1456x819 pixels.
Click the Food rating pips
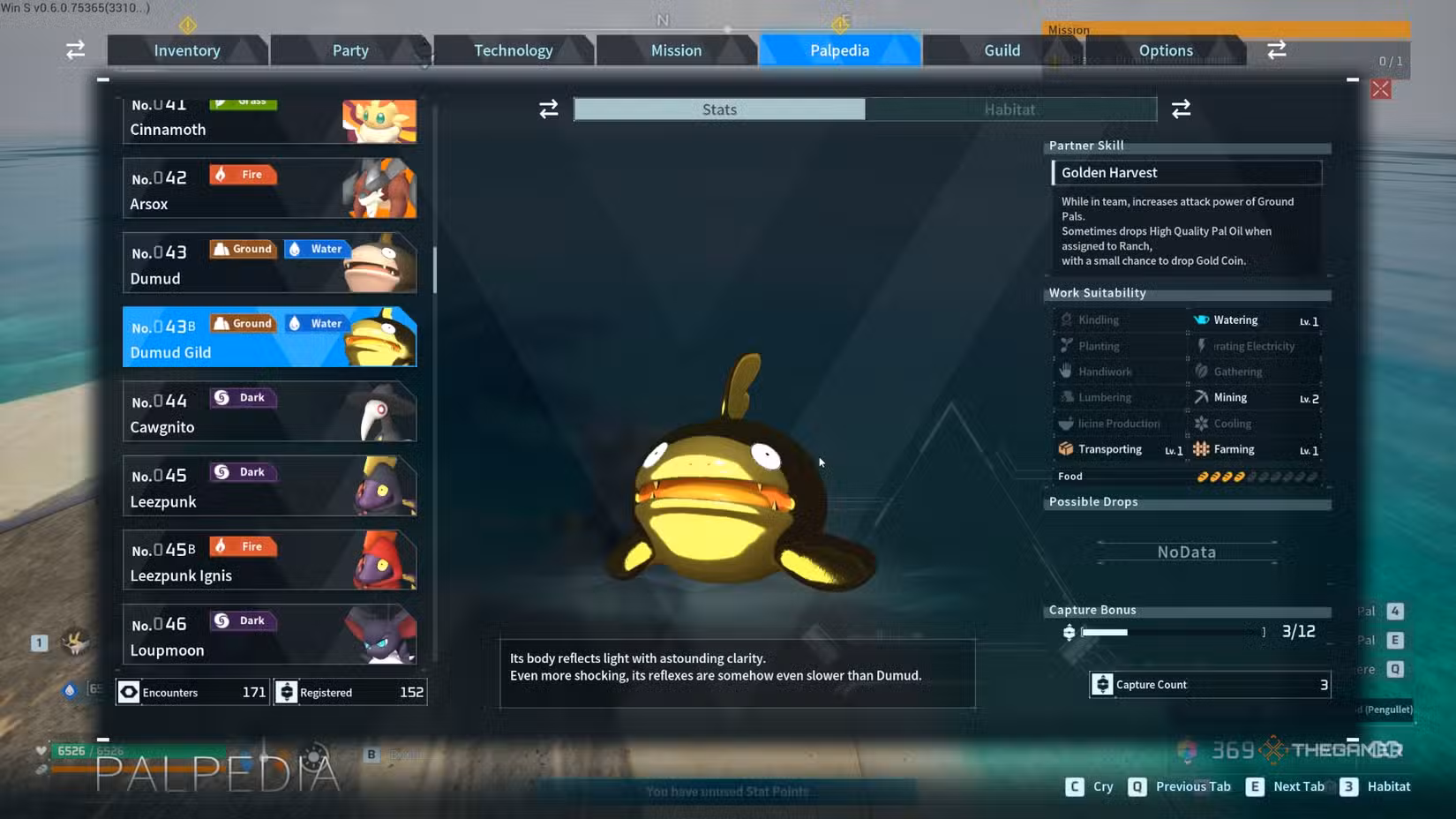[x=1257, y=477]
